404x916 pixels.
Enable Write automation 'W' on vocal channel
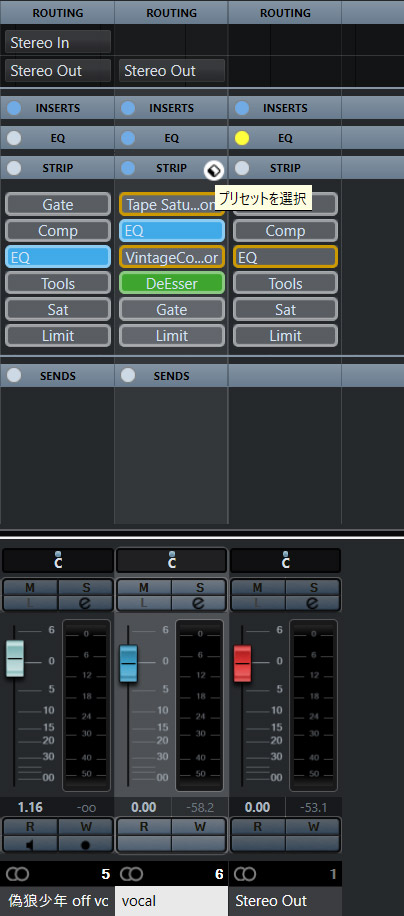[199, 827]
